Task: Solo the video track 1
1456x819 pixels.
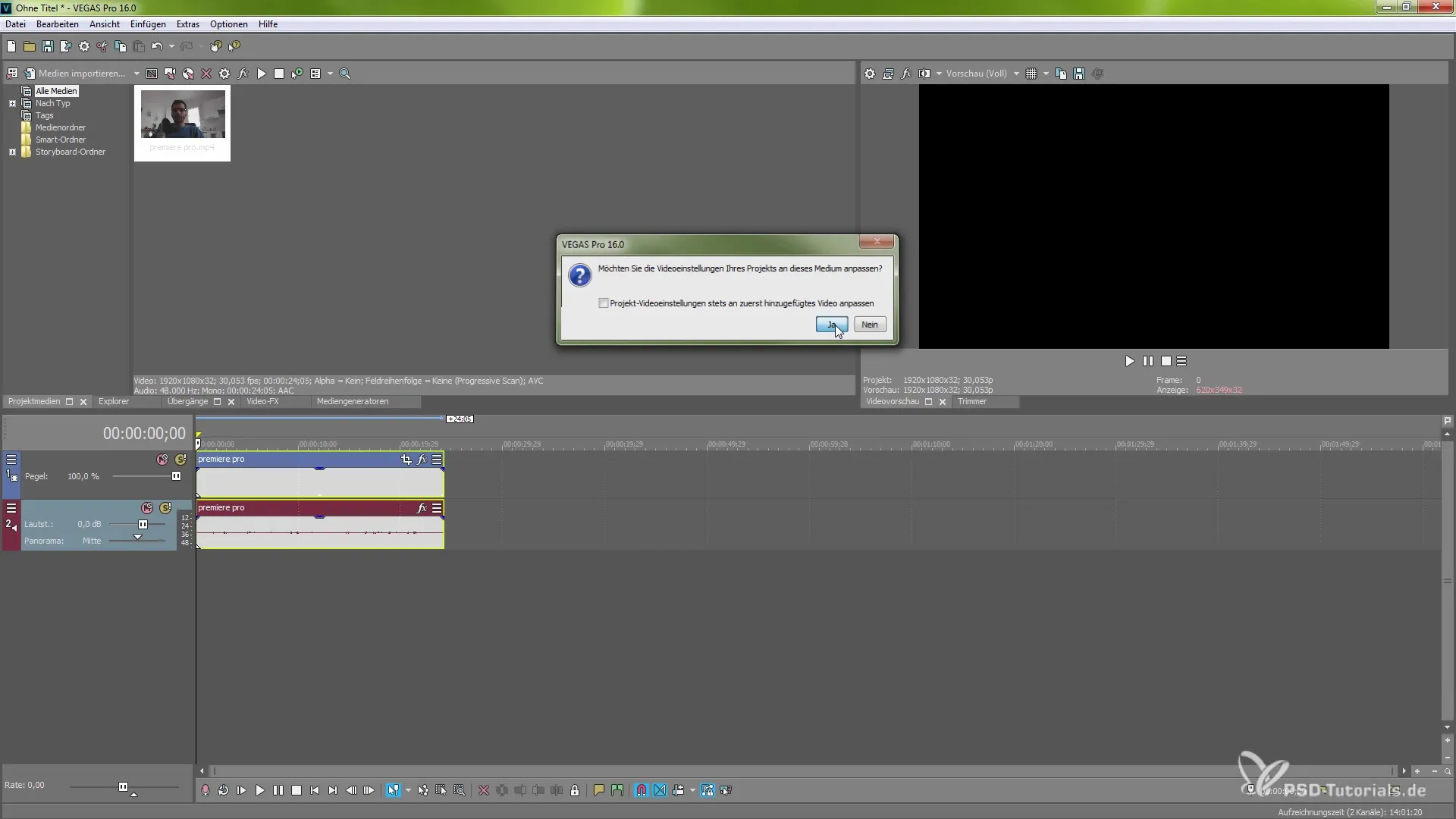Action: tap(180, 460)
